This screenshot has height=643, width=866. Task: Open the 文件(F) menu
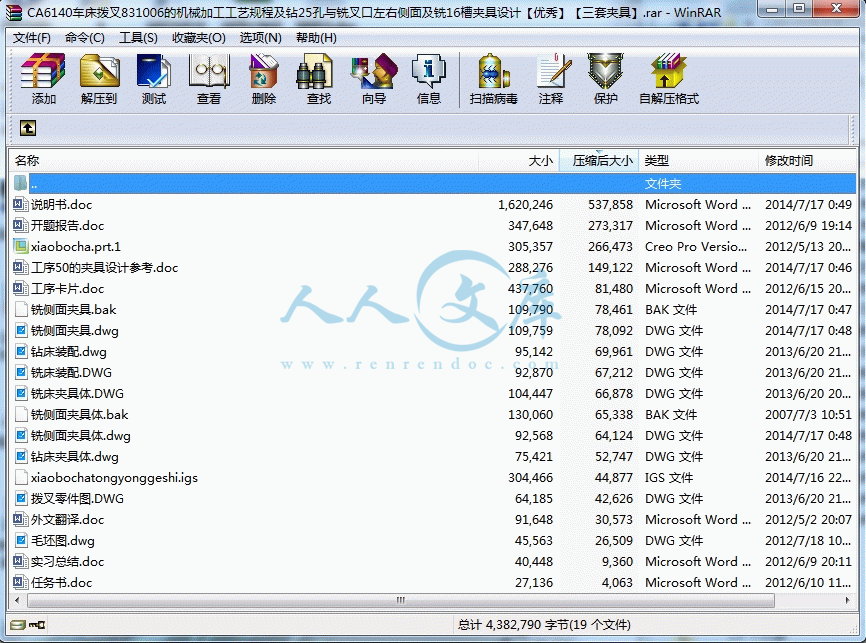[x=31, y=38]
